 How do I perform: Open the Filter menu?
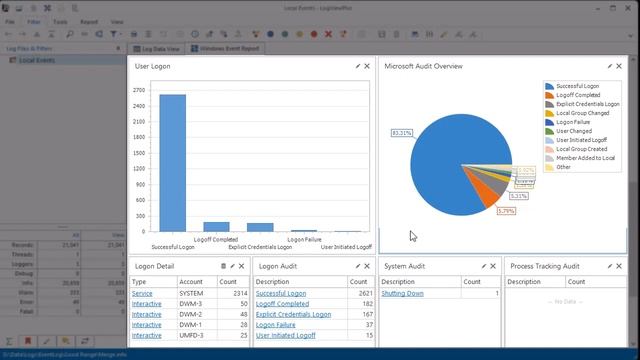[x=33, y=22]
